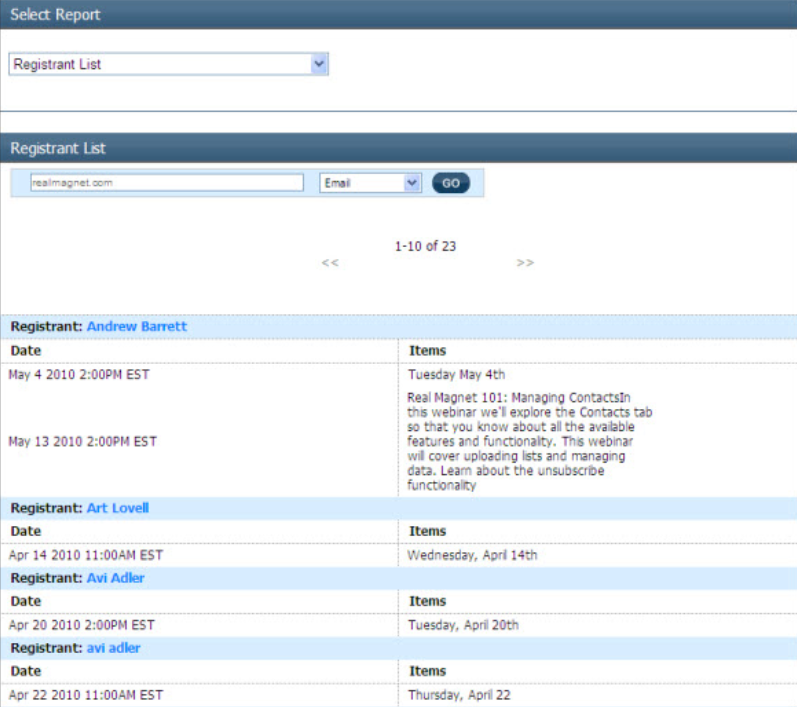Click Date column header under Art Lovell
Screen dimensions: 797x707
coord(26,531)
